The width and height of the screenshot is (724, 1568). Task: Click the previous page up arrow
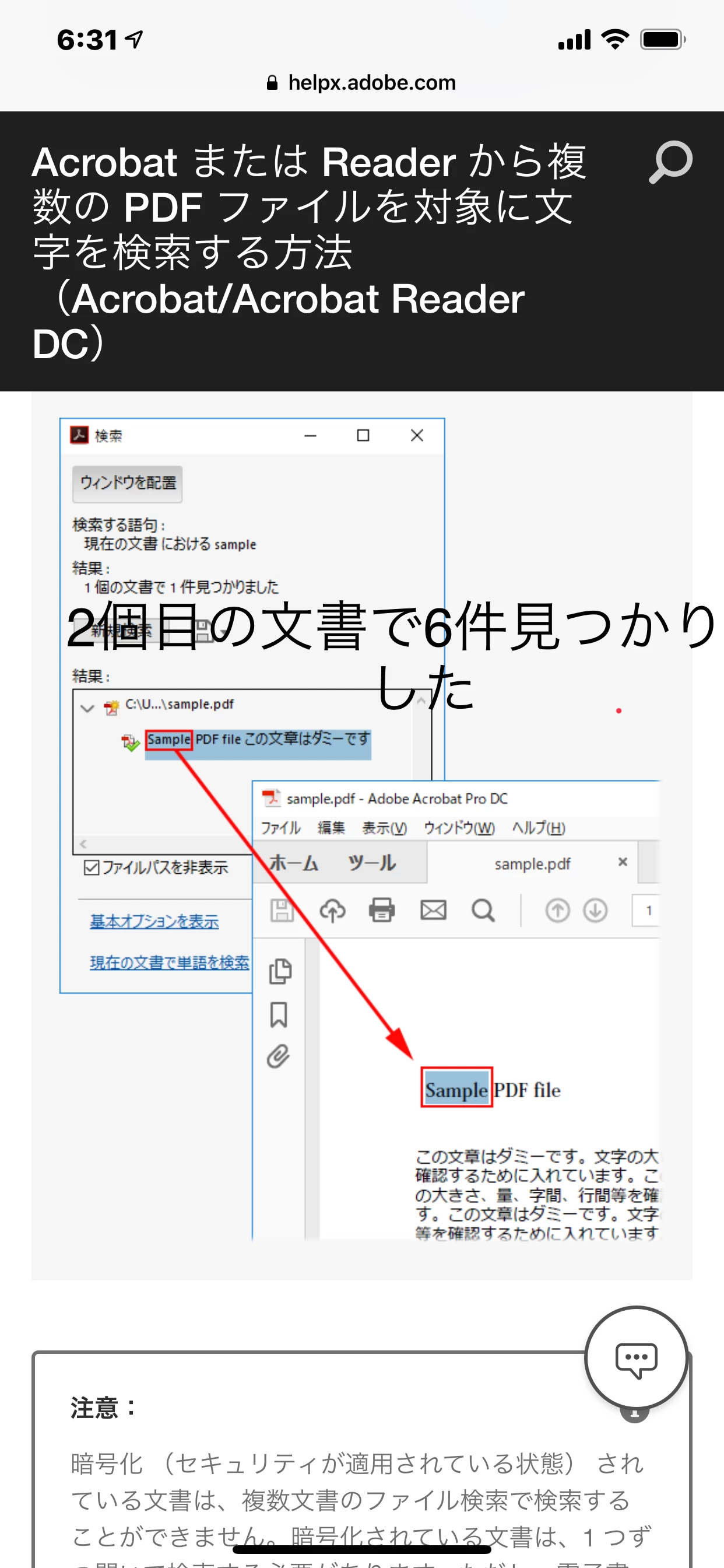coord(557,911)
